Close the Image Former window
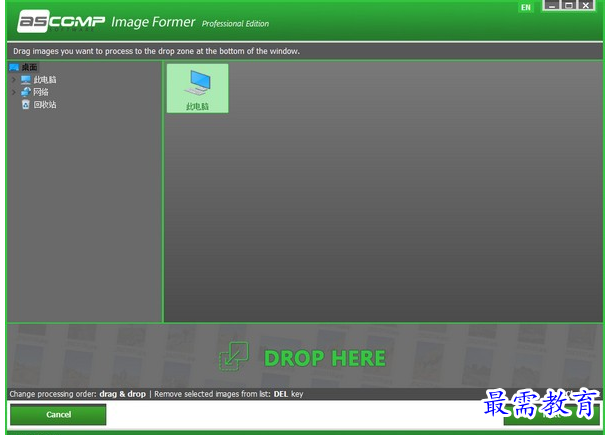This screenshot has width=605, height=435. 586,5
